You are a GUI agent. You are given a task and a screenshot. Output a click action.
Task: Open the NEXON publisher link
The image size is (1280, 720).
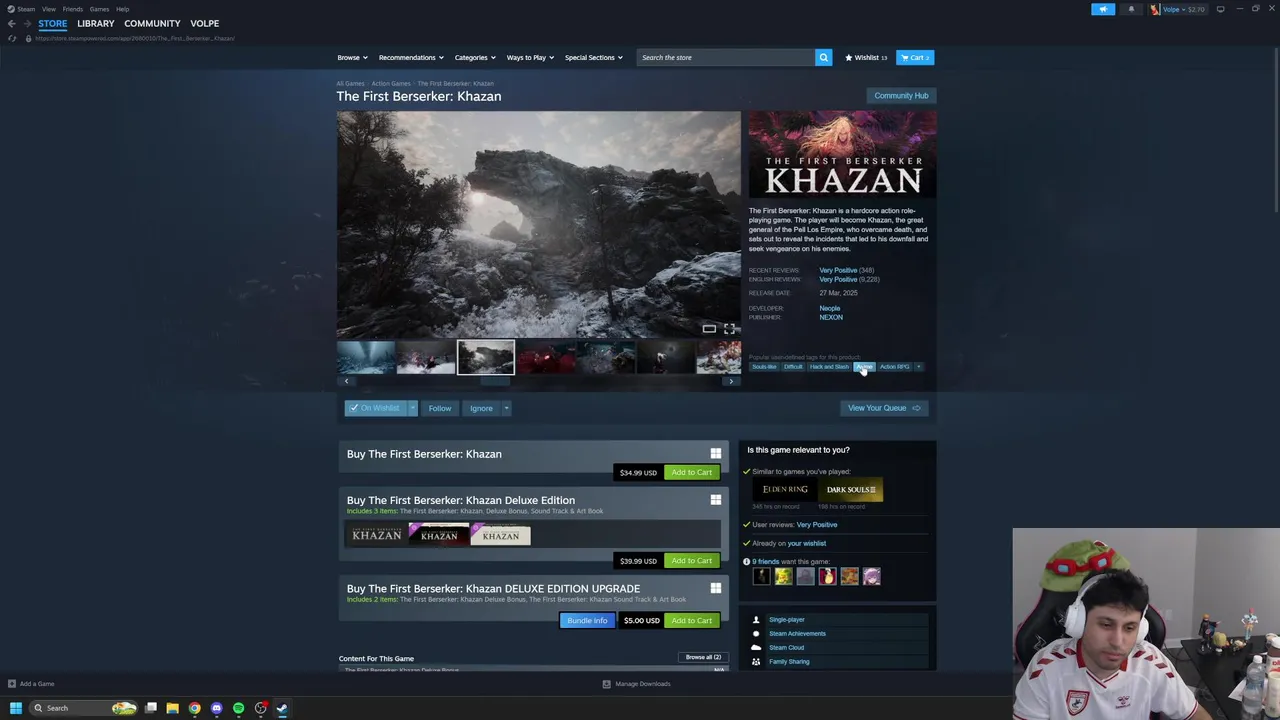(831, 317)
